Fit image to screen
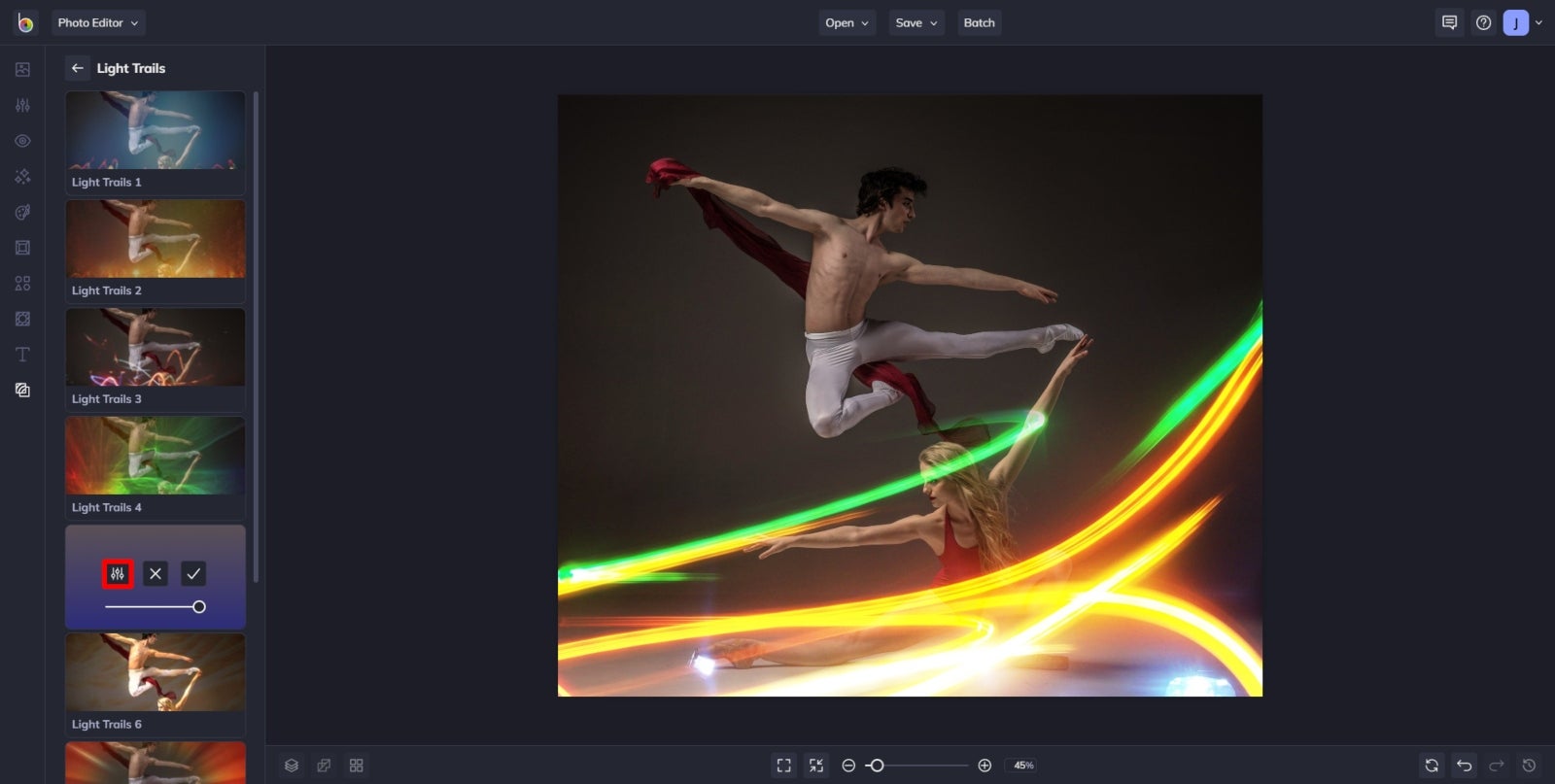Viewport: 1555px width, 784px height. coord(783,766)
